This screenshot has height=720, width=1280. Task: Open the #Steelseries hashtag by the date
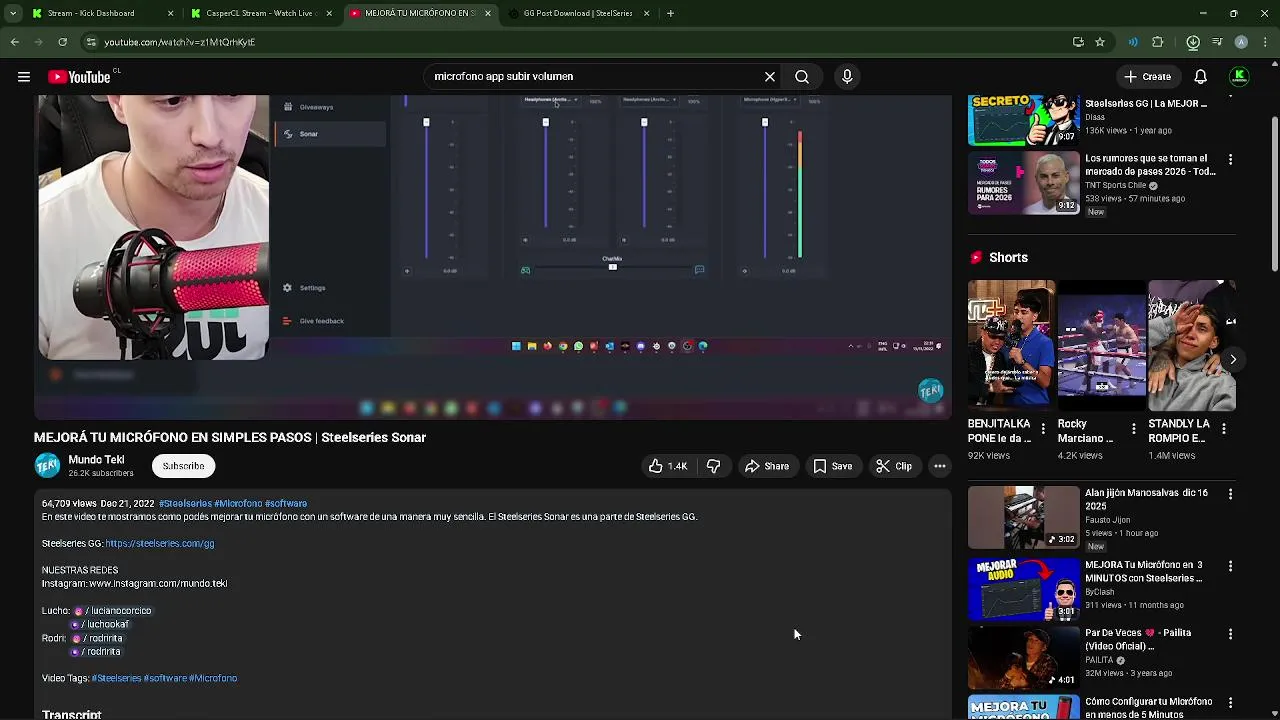pyautogui.click(x=185, y=504)
